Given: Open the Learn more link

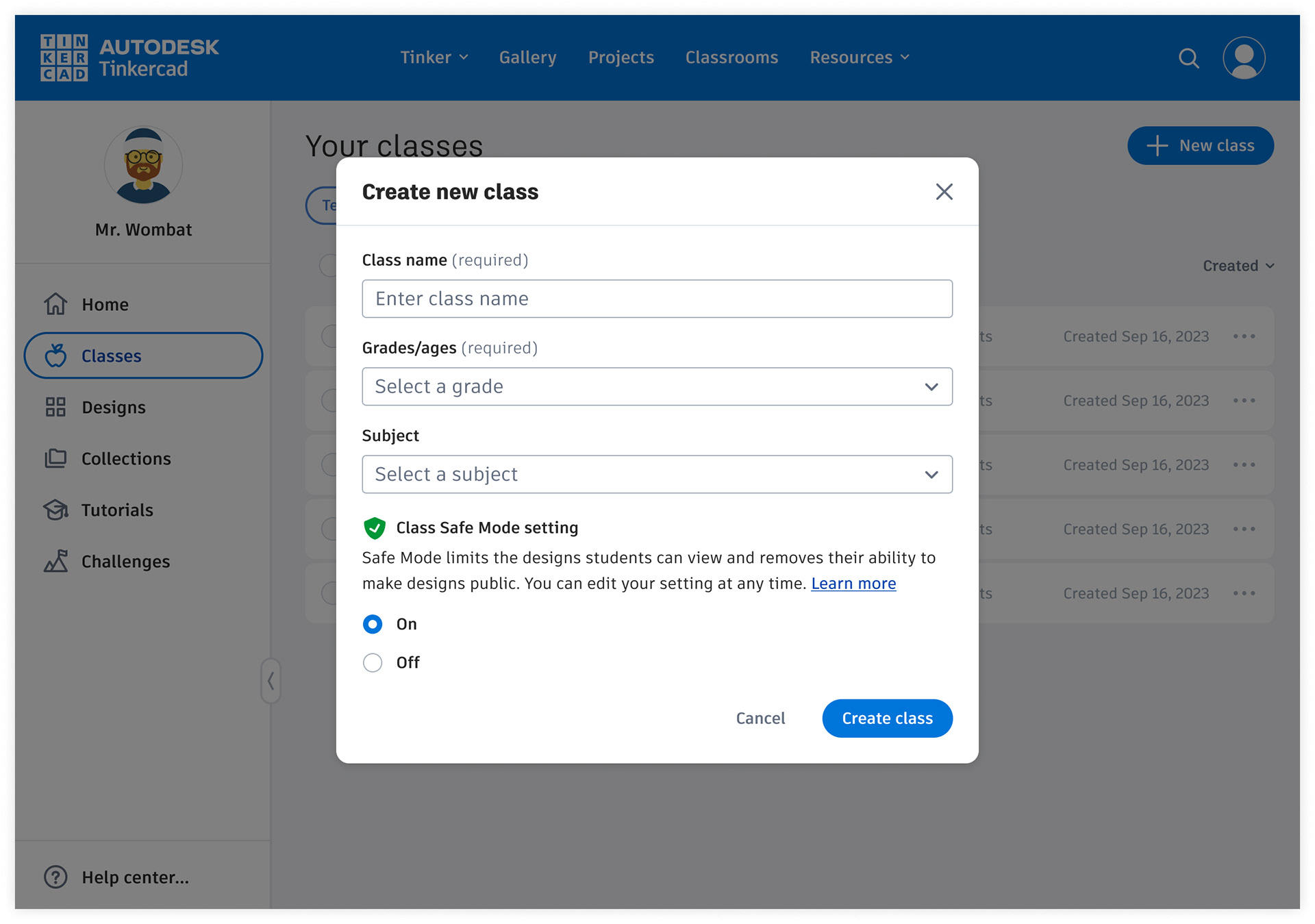Looking at the screenshot, I should (853, 584).
